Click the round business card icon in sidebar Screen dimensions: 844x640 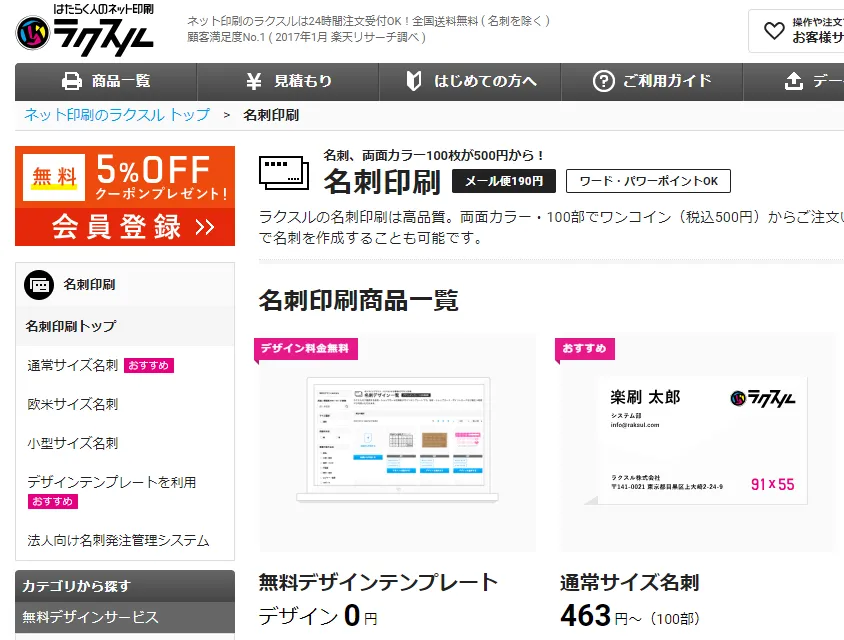(x=39, y=285)
